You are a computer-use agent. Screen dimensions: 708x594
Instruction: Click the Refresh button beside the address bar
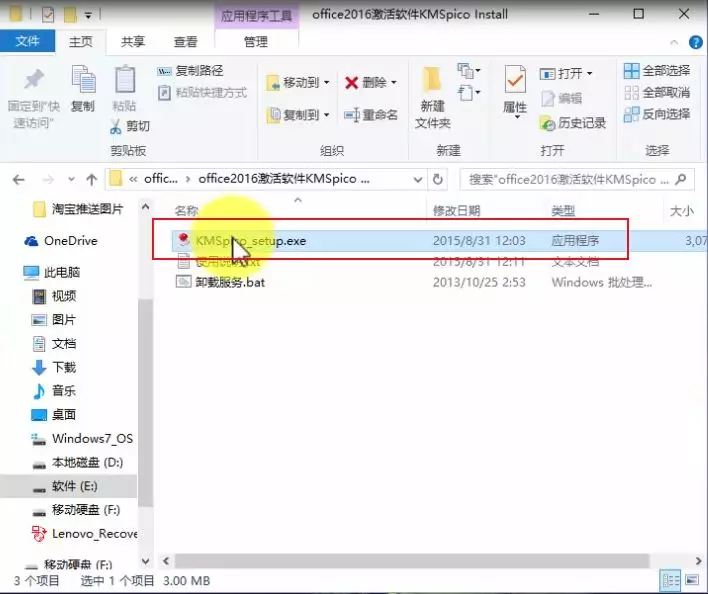(438, 180)
